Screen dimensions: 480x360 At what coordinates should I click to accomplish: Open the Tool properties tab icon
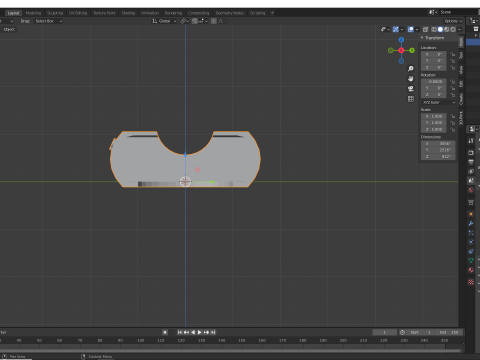(x=471, y=141)
